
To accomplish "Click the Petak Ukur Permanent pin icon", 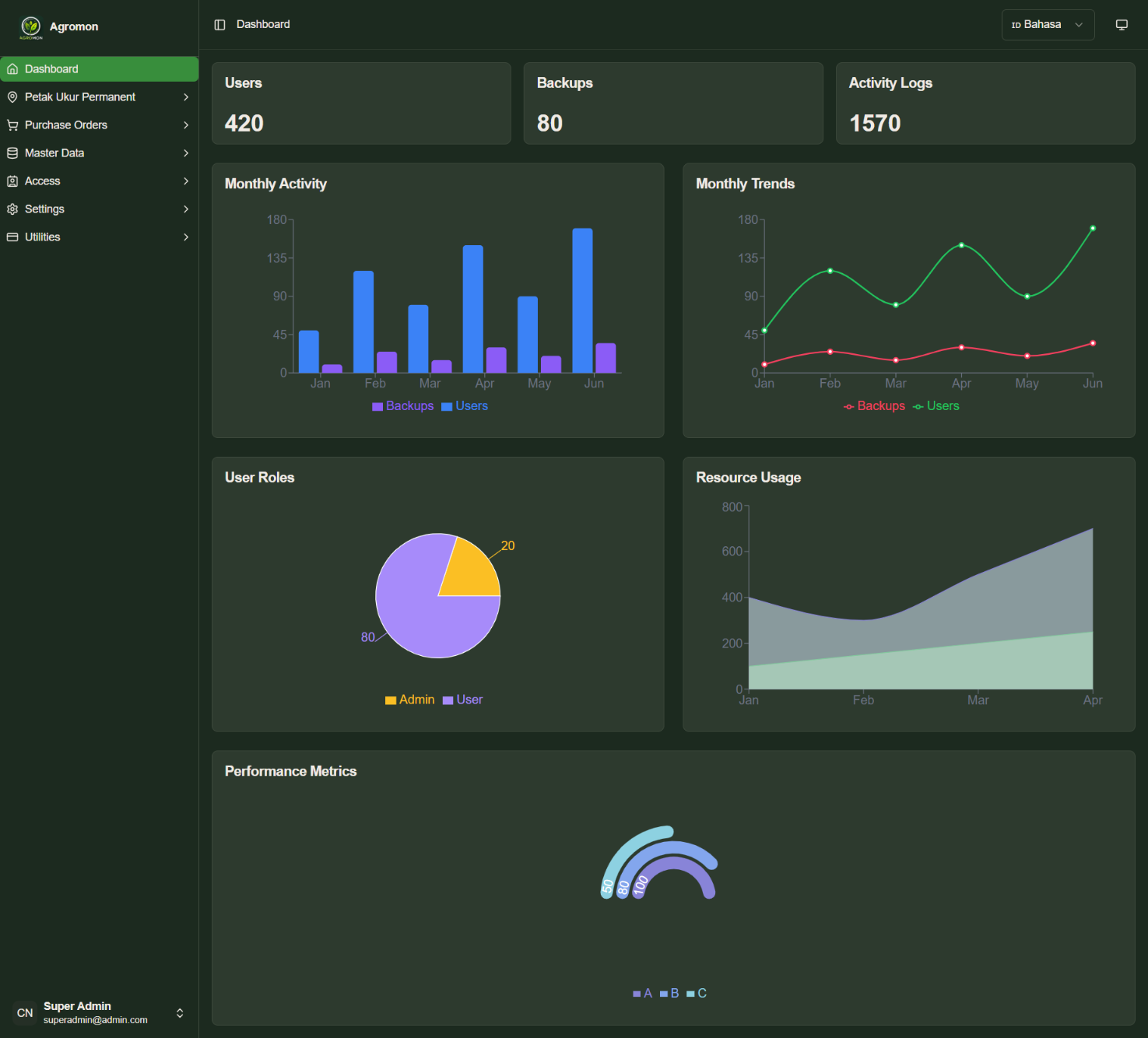I will click(12, 97).
